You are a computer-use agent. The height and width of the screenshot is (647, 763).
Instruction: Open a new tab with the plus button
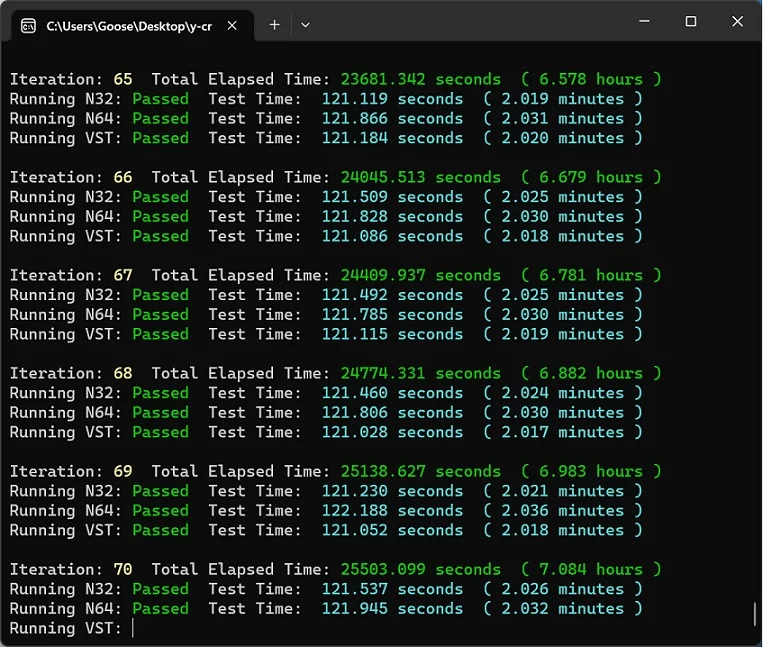pos(274,25)
